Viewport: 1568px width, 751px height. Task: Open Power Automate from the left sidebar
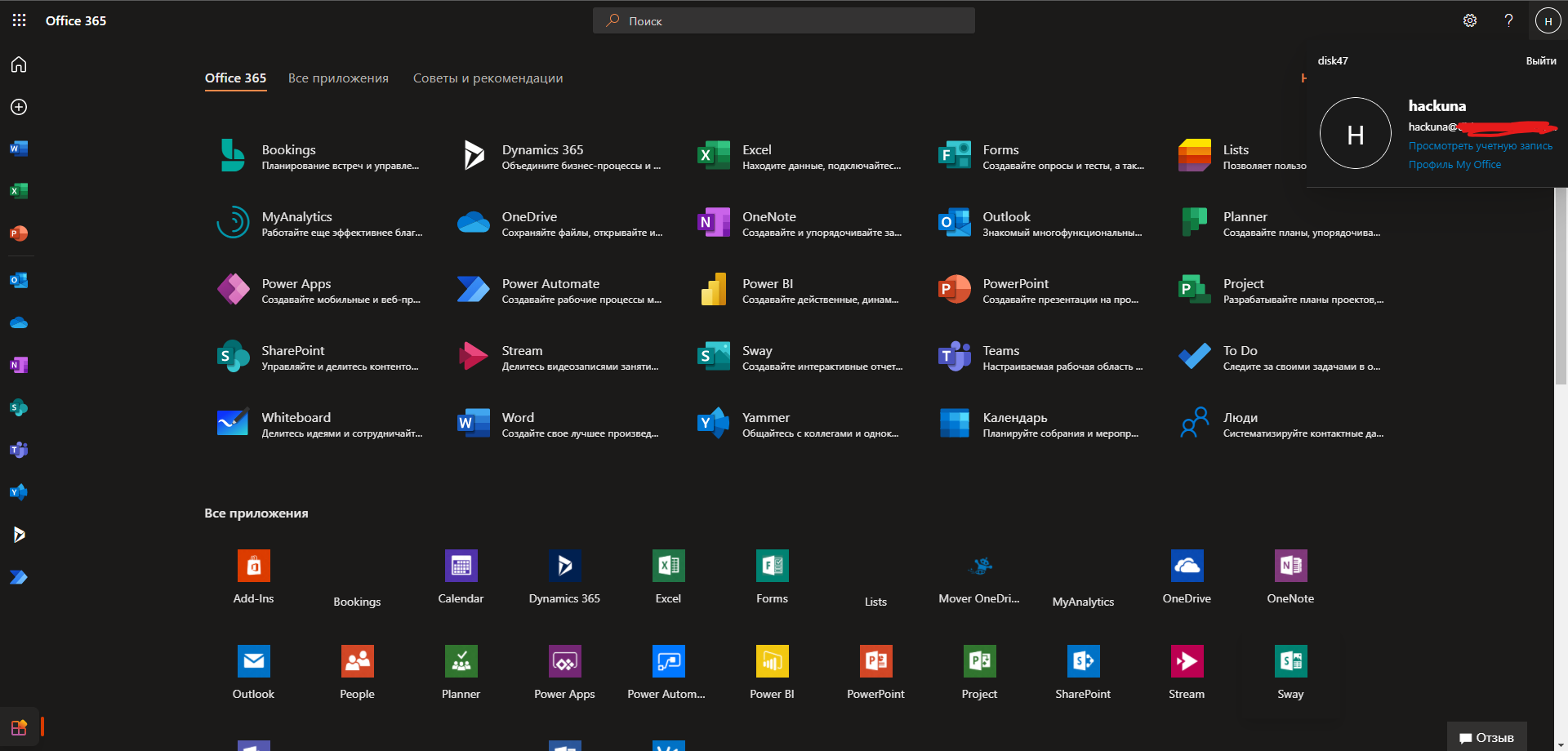(19, 577)
